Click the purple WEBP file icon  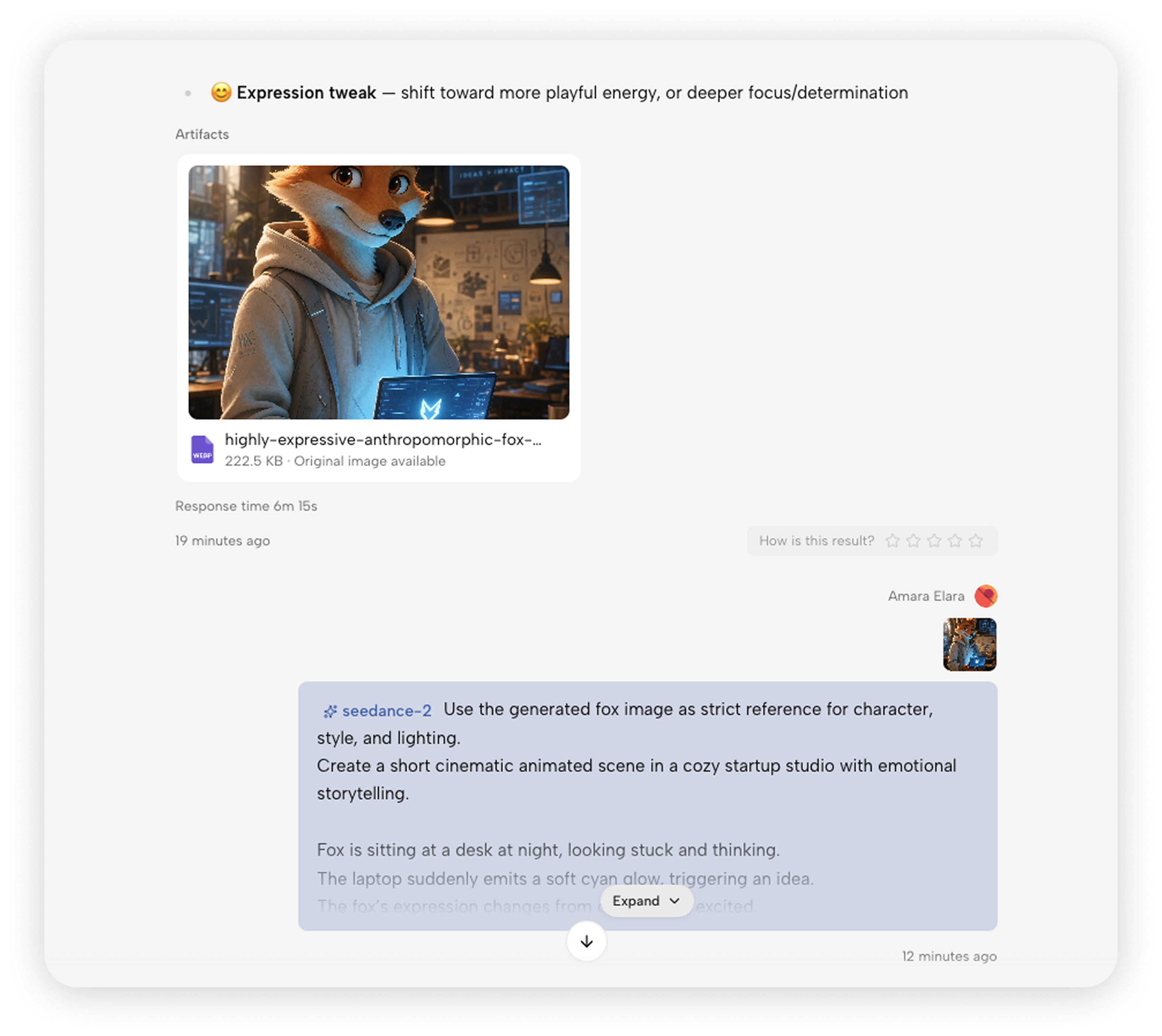pos(202,449)
